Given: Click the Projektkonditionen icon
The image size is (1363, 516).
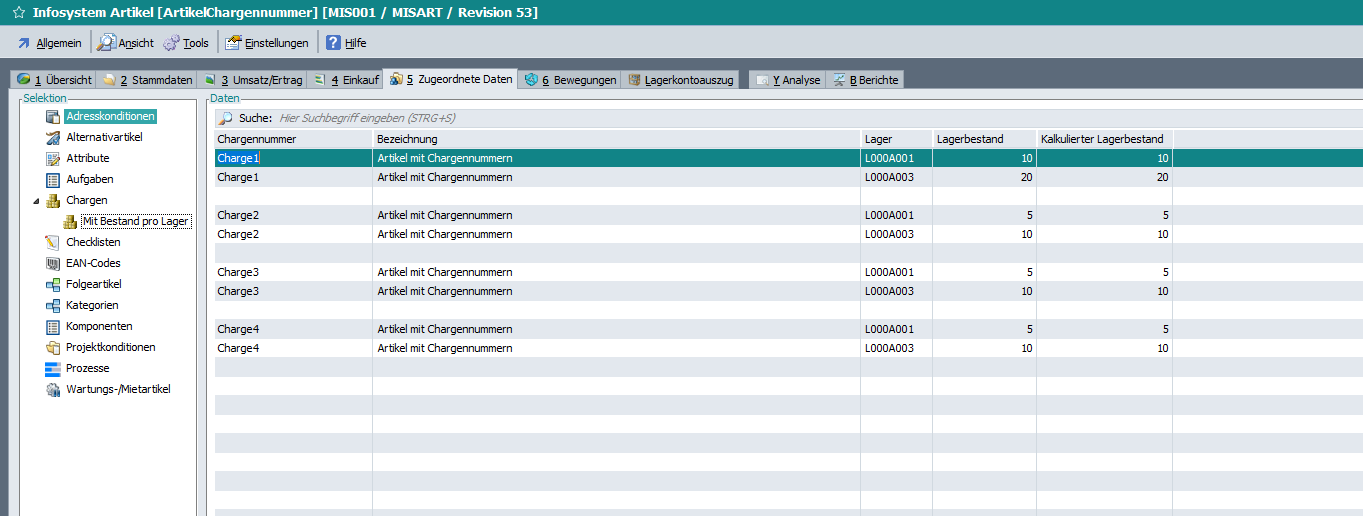Looking at the screenshot, I should click(53, 348).
